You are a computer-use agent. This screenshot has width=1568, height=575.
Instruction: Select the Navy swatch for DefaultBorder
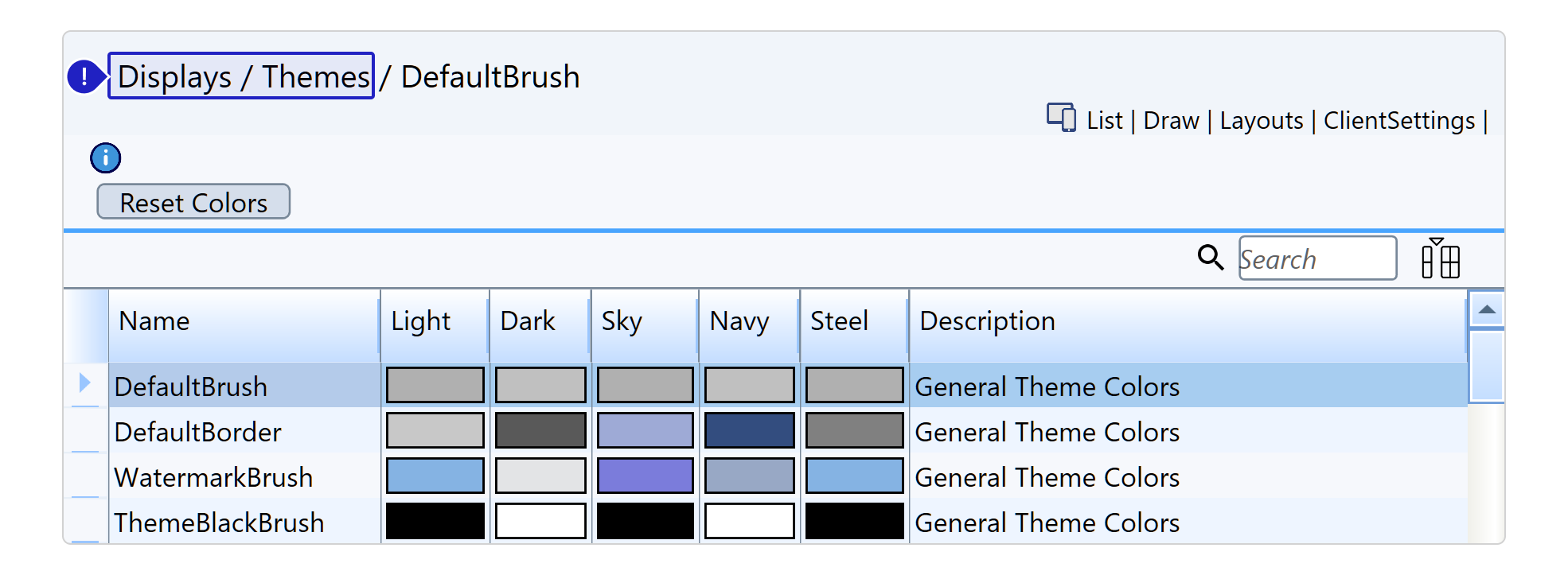749,431
